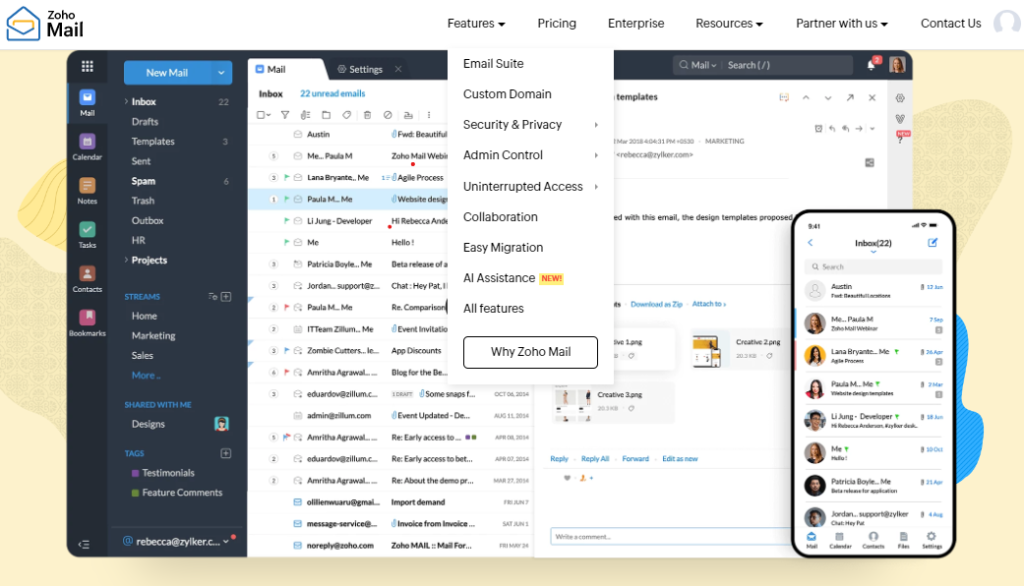Open Contact Us link
Screen dimensions: 1024x586
click(x=950, y=24)
